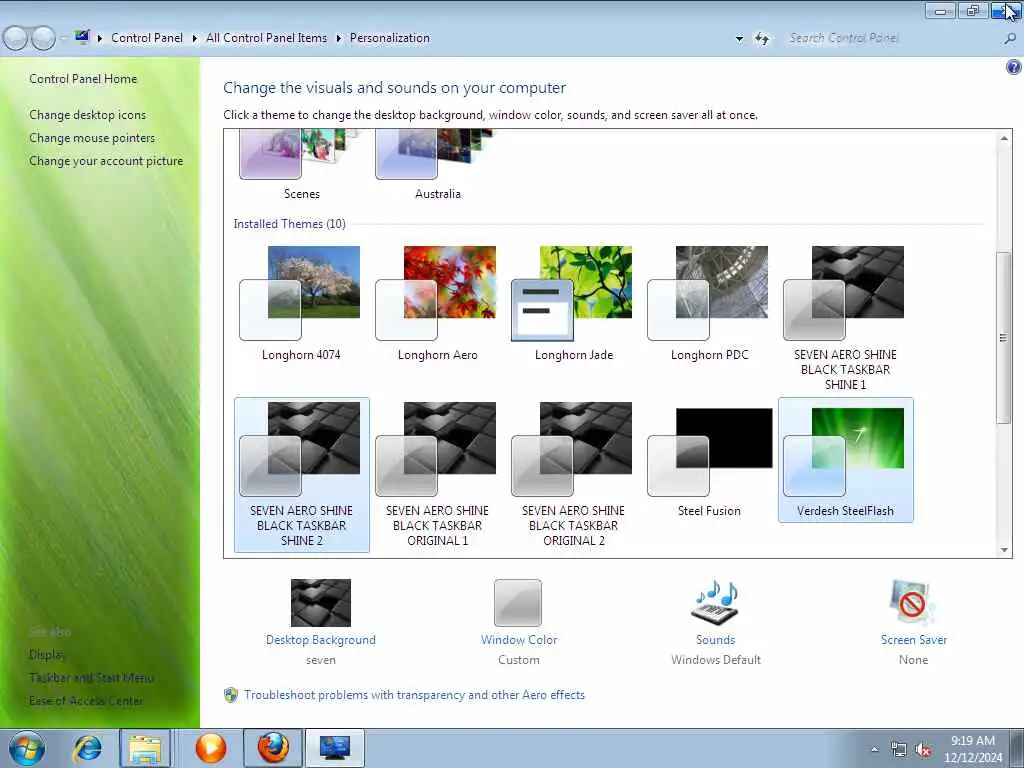Click the Help question mark icon
Screen dimensions: 1024x768
(1014, 67)
